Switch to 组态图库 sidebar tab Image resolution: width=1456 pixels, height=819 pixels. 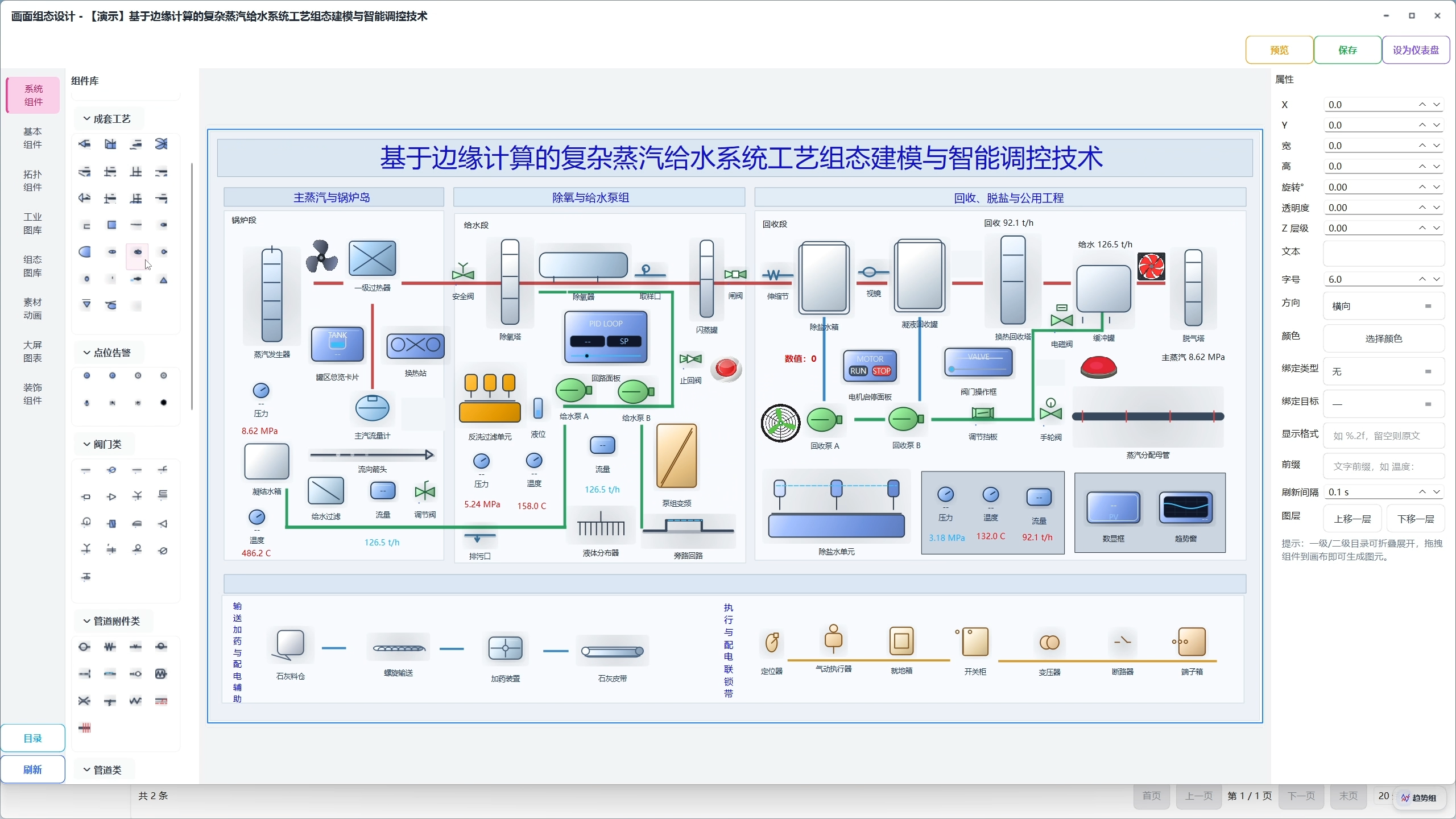[x=33, y=266]
